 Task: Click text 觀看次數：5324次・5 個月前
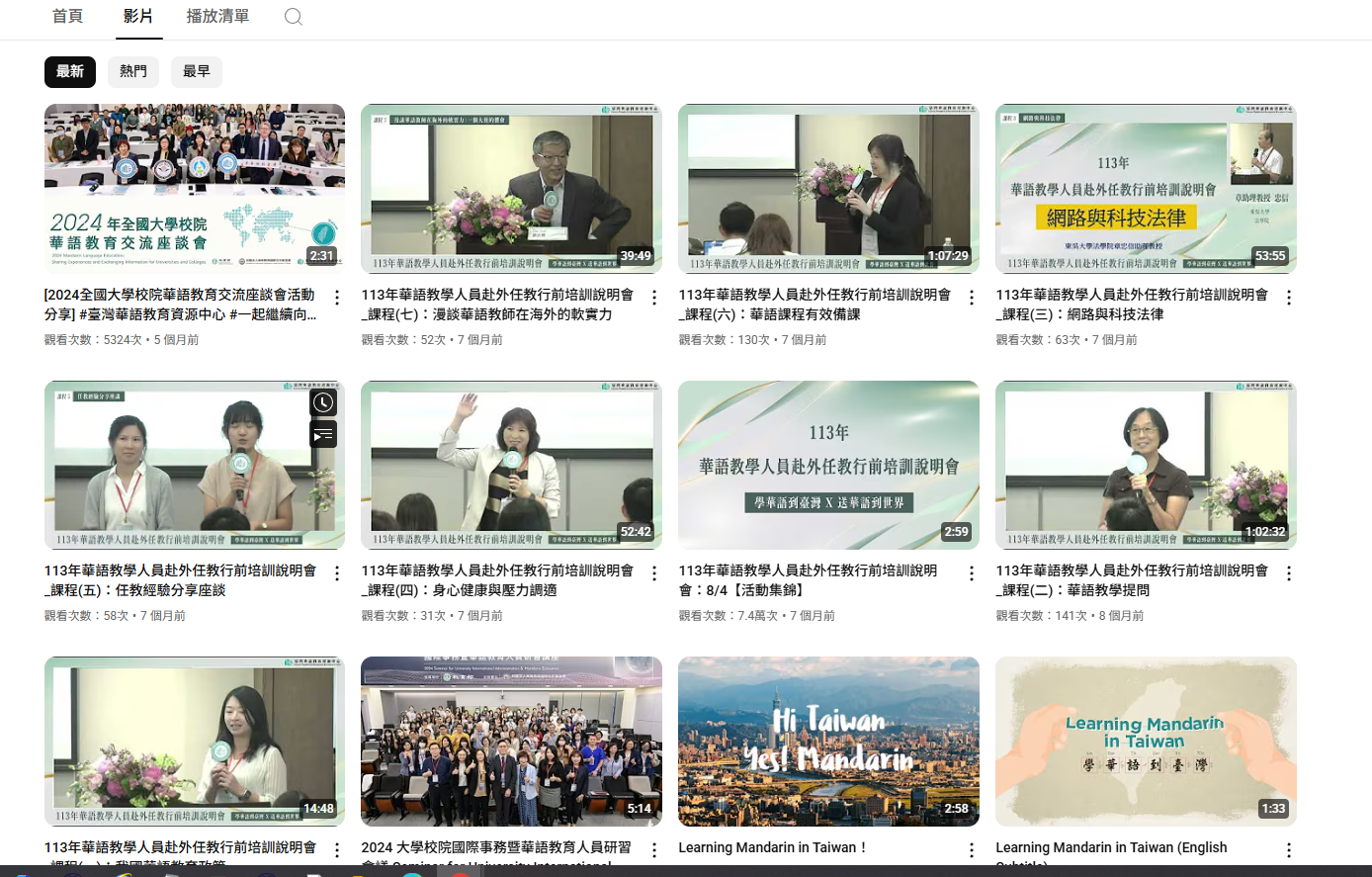[x=122, y=339]
